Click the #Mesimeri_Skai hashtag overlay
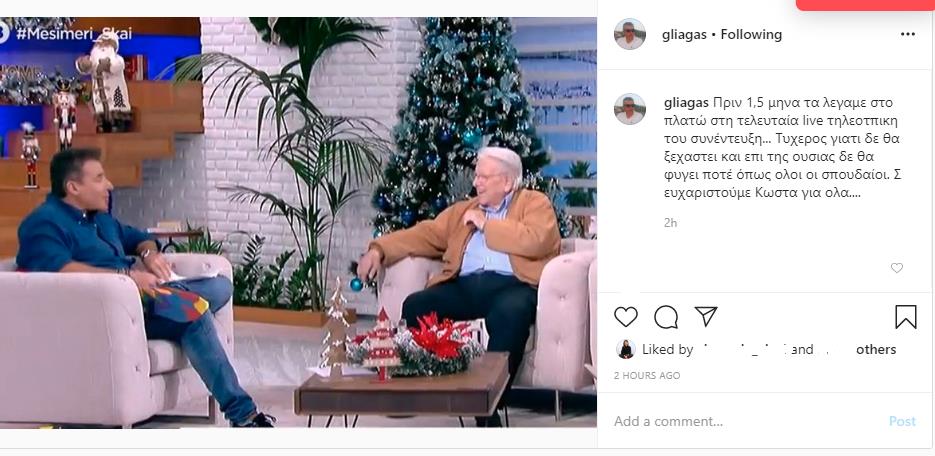This screenshot has width=935, height=456. [x=73, y=33]
